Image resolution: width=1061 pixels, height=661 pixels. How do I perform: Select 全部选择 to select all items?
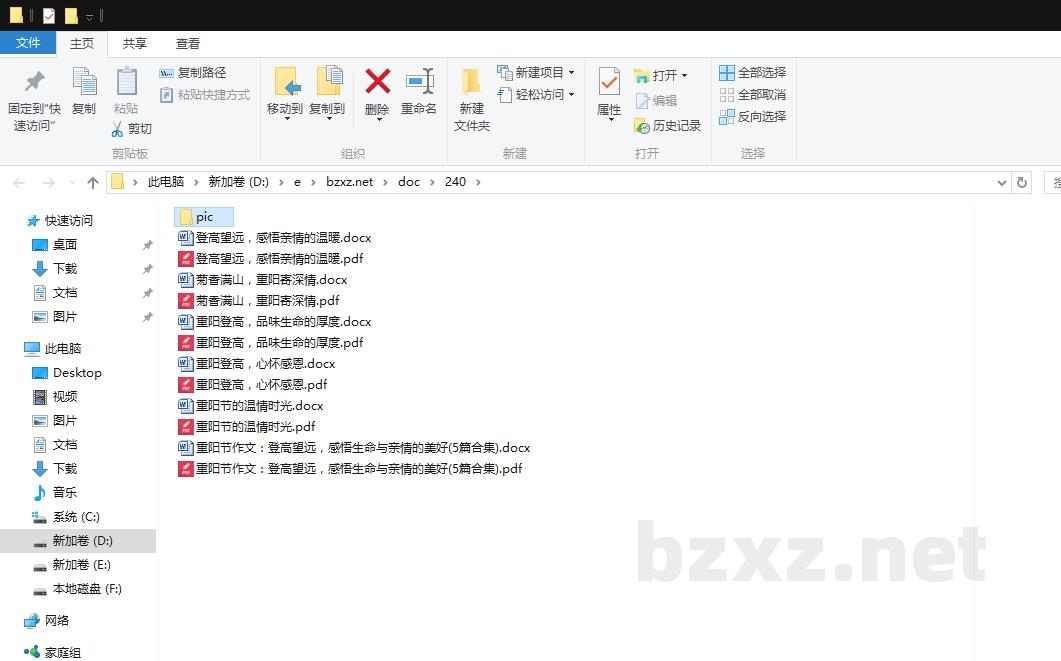point(752,72)
